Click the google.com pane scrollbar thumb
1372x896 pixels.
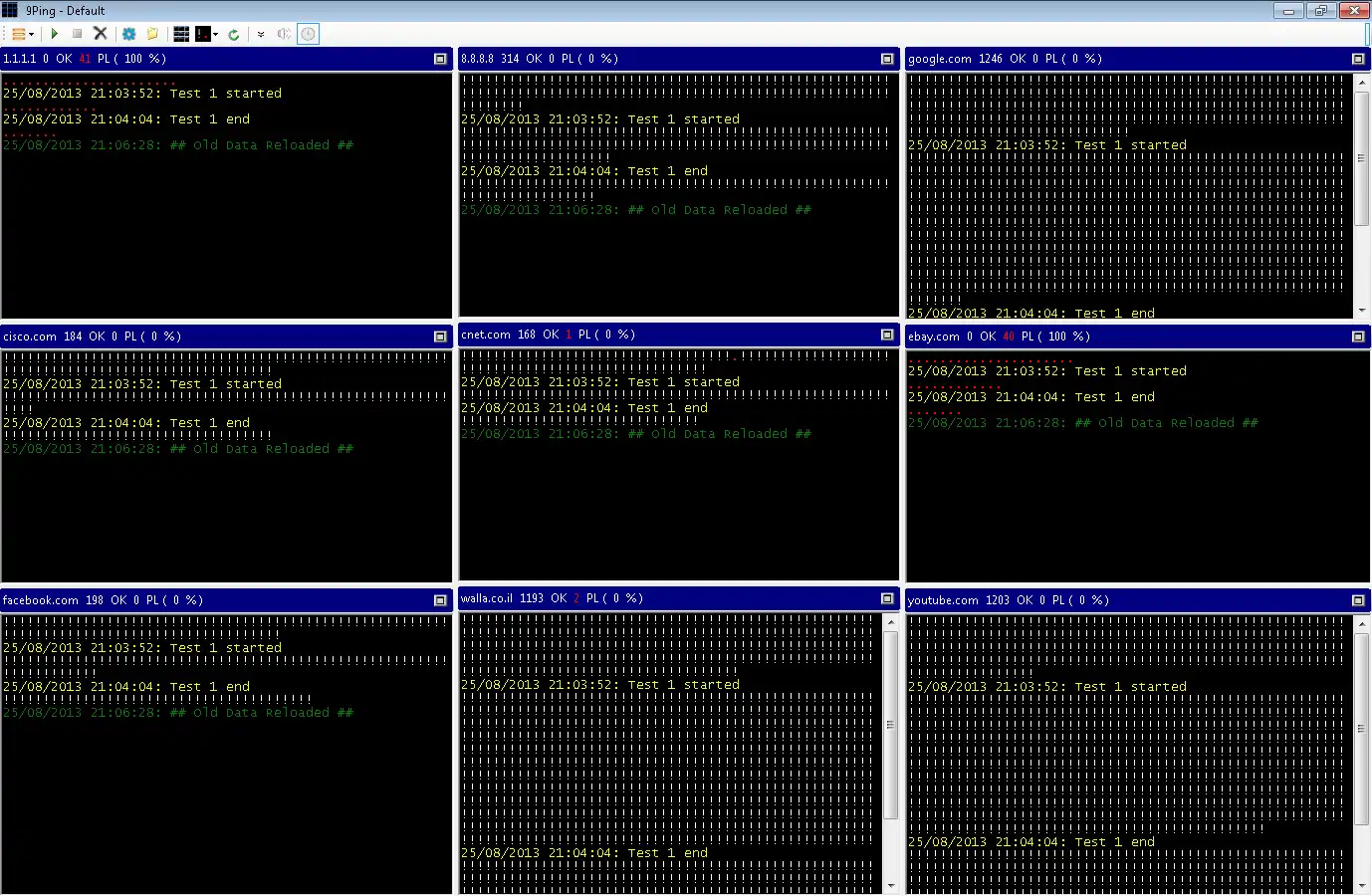tap(1362, 159)
